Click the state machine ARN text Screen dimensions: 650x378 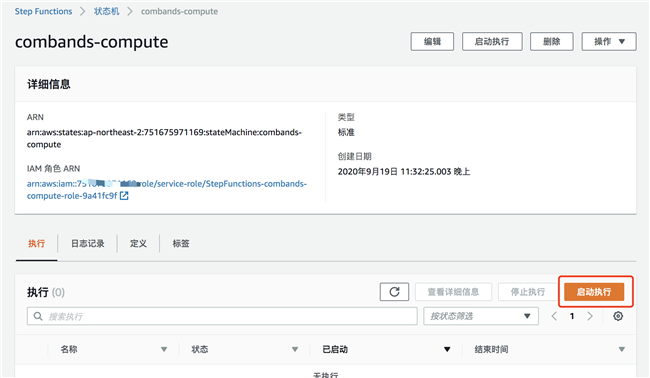[164, 138]
